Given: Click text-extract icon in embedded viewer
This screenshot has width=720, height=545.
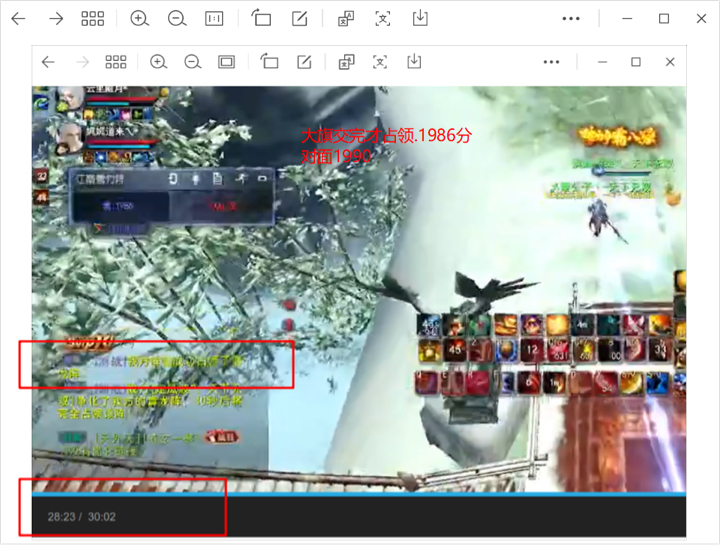Looking at the screenshot, I should [x=380, y=62].
